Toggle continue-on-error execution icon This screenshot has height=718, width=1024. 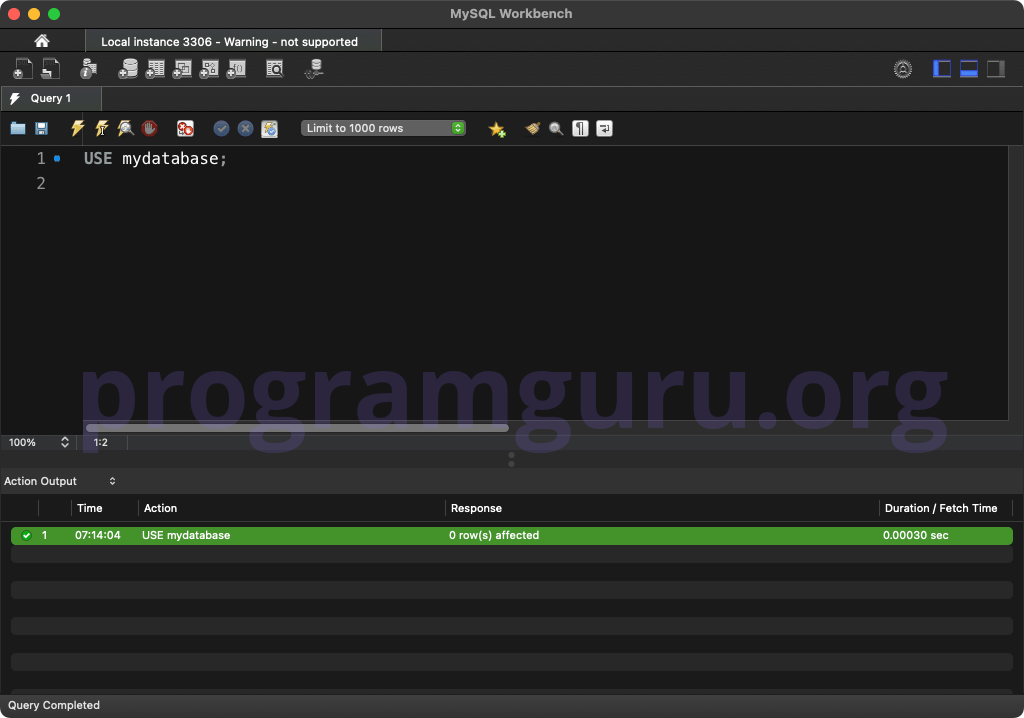tap(185, 128)
